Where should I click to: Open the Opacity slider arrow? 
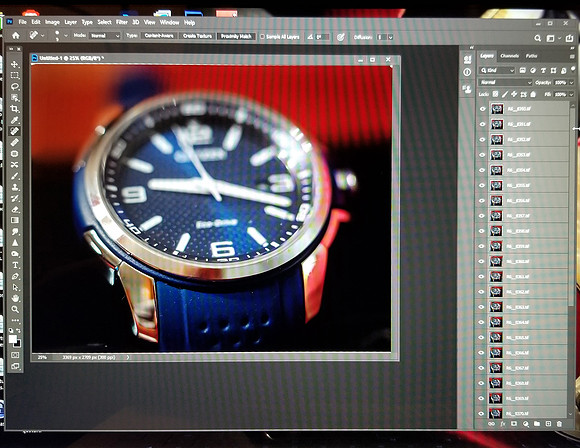tap(571, 82)
